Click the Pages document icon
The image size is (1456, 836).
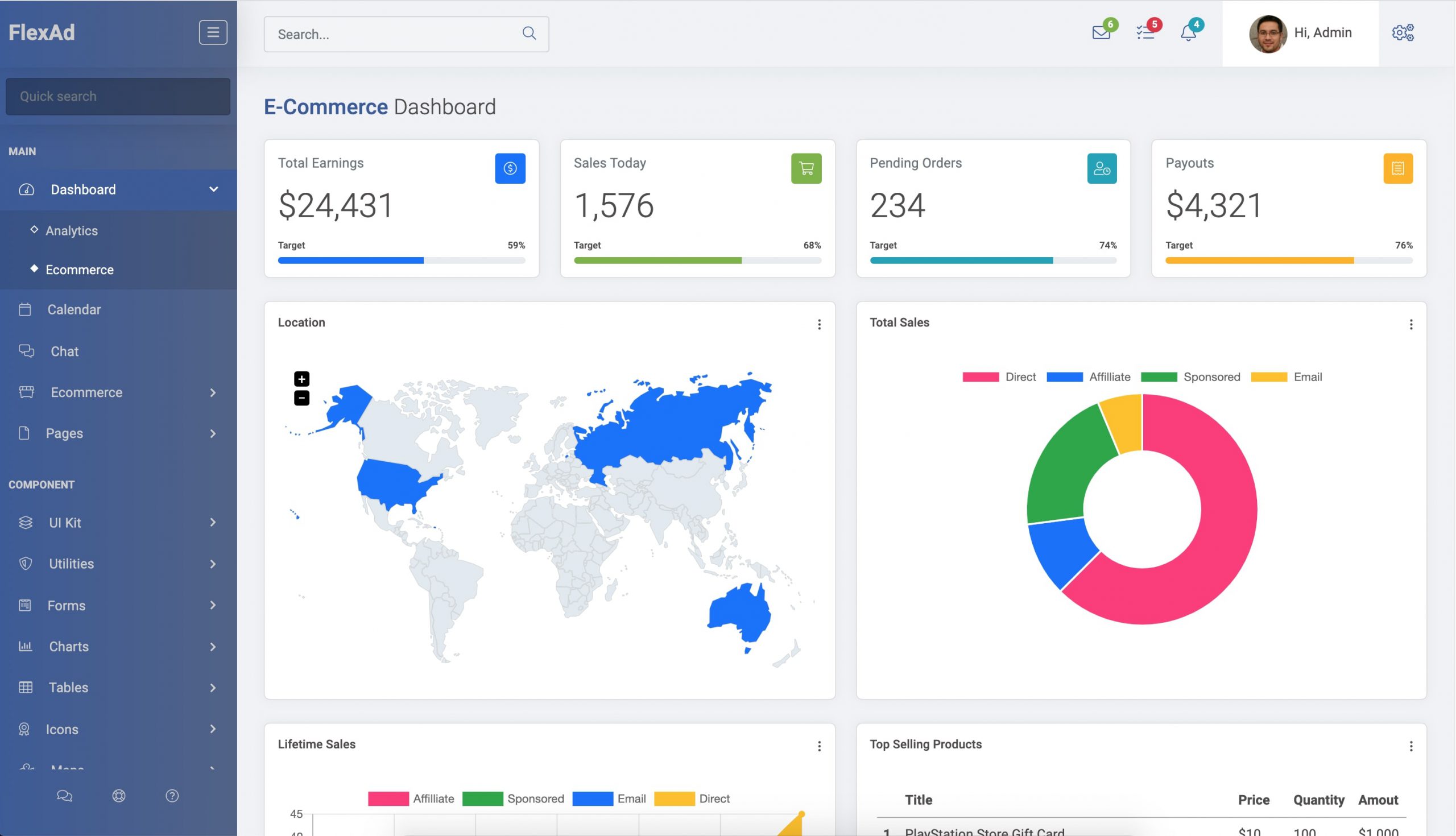[x=24, y=433]
